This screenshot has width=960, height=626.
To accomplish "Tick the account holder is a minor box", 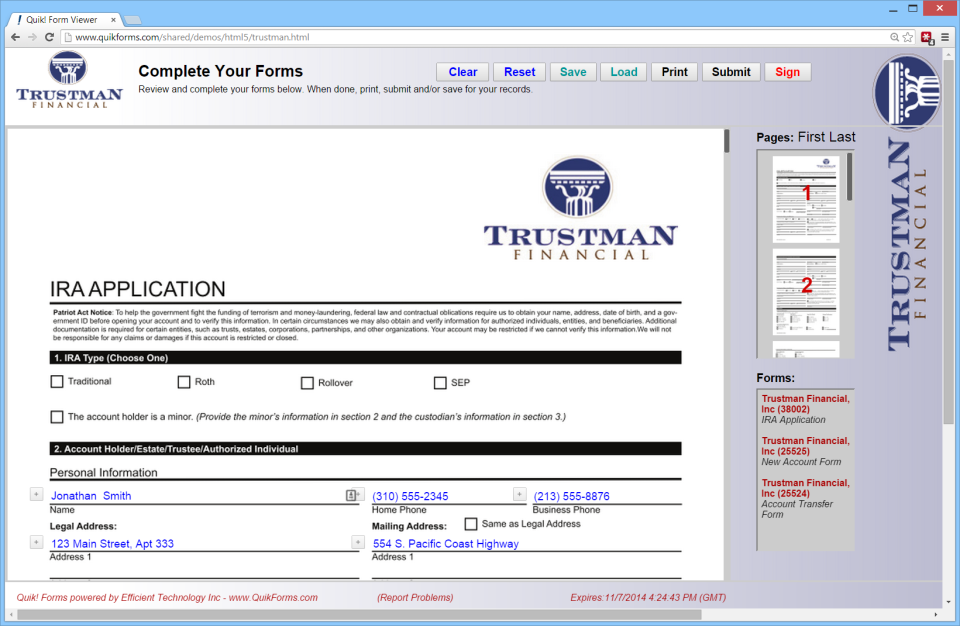I will click(57, 417).
